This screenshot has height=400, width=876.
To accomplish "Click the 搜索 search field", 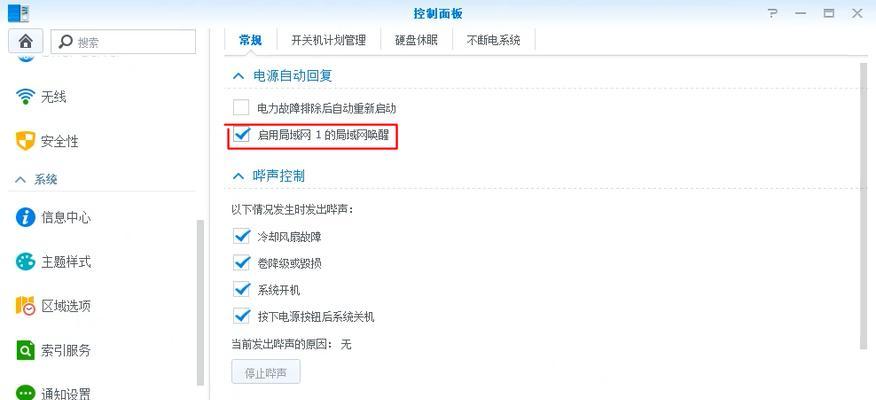I will click(123, 42).
